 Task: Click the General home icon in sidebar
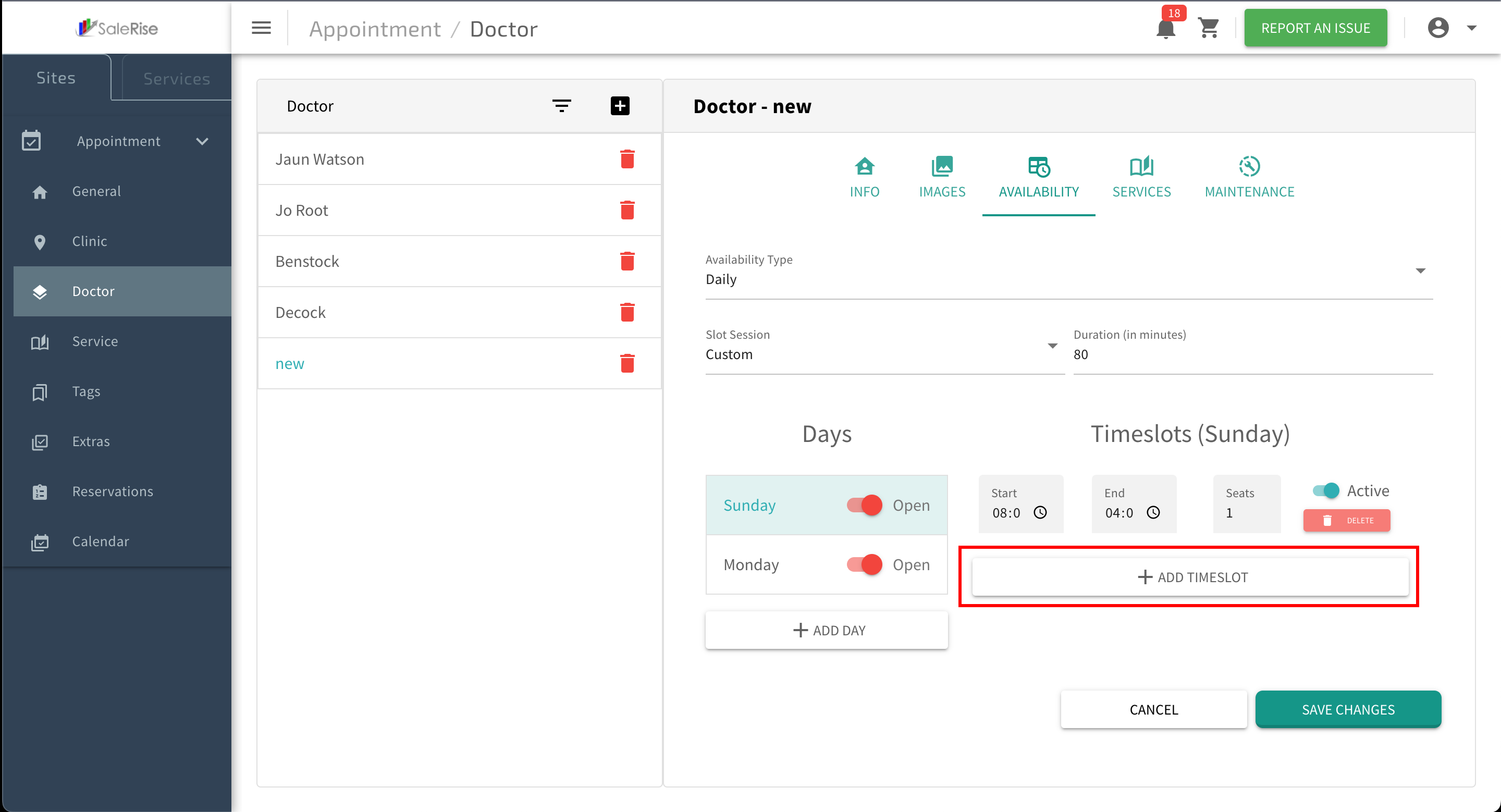(x=40, y=192)
